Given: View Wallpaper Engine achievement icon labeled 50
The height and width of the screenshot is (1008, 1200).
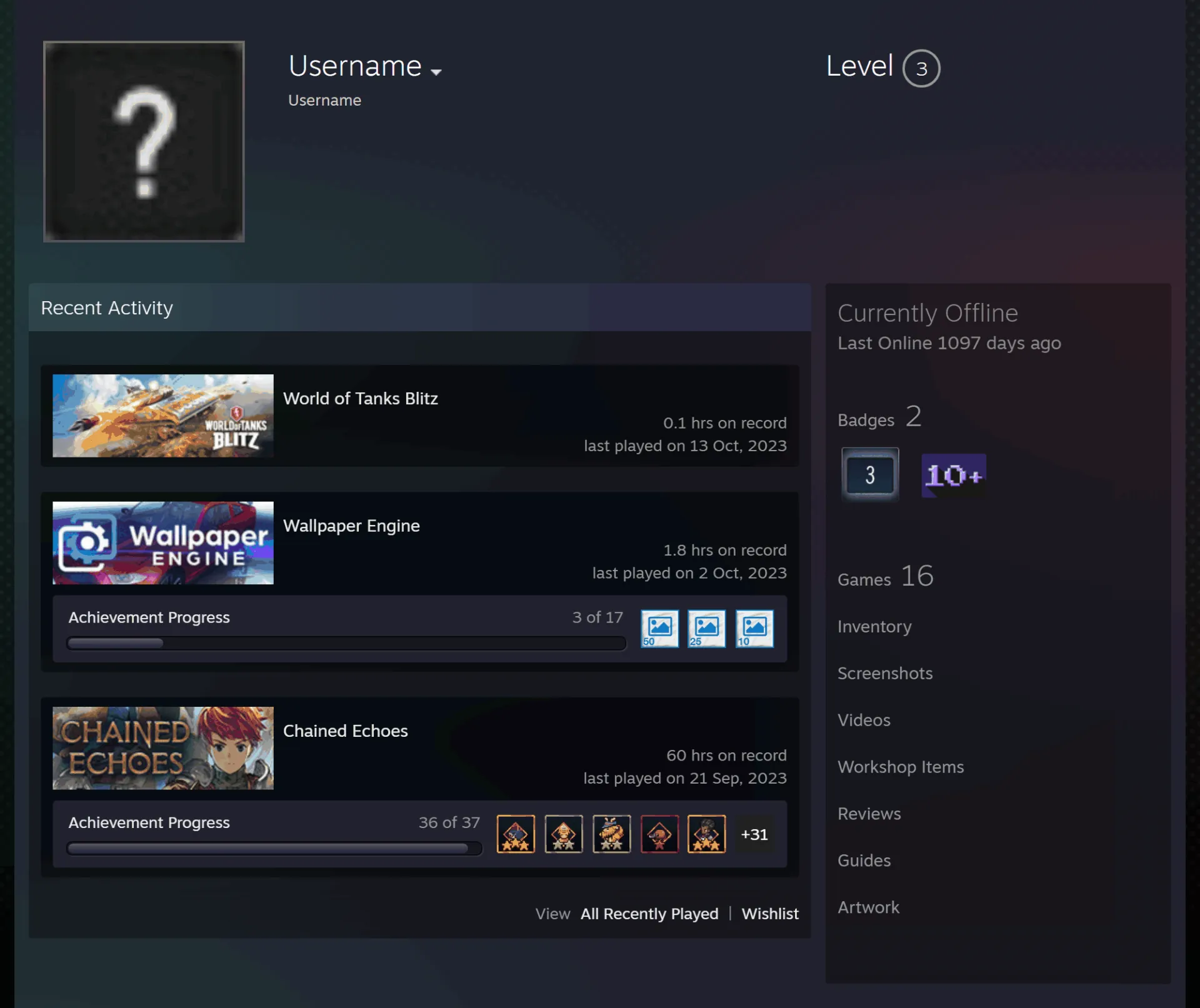Looking at the screenshot, I should coord(659,629).
